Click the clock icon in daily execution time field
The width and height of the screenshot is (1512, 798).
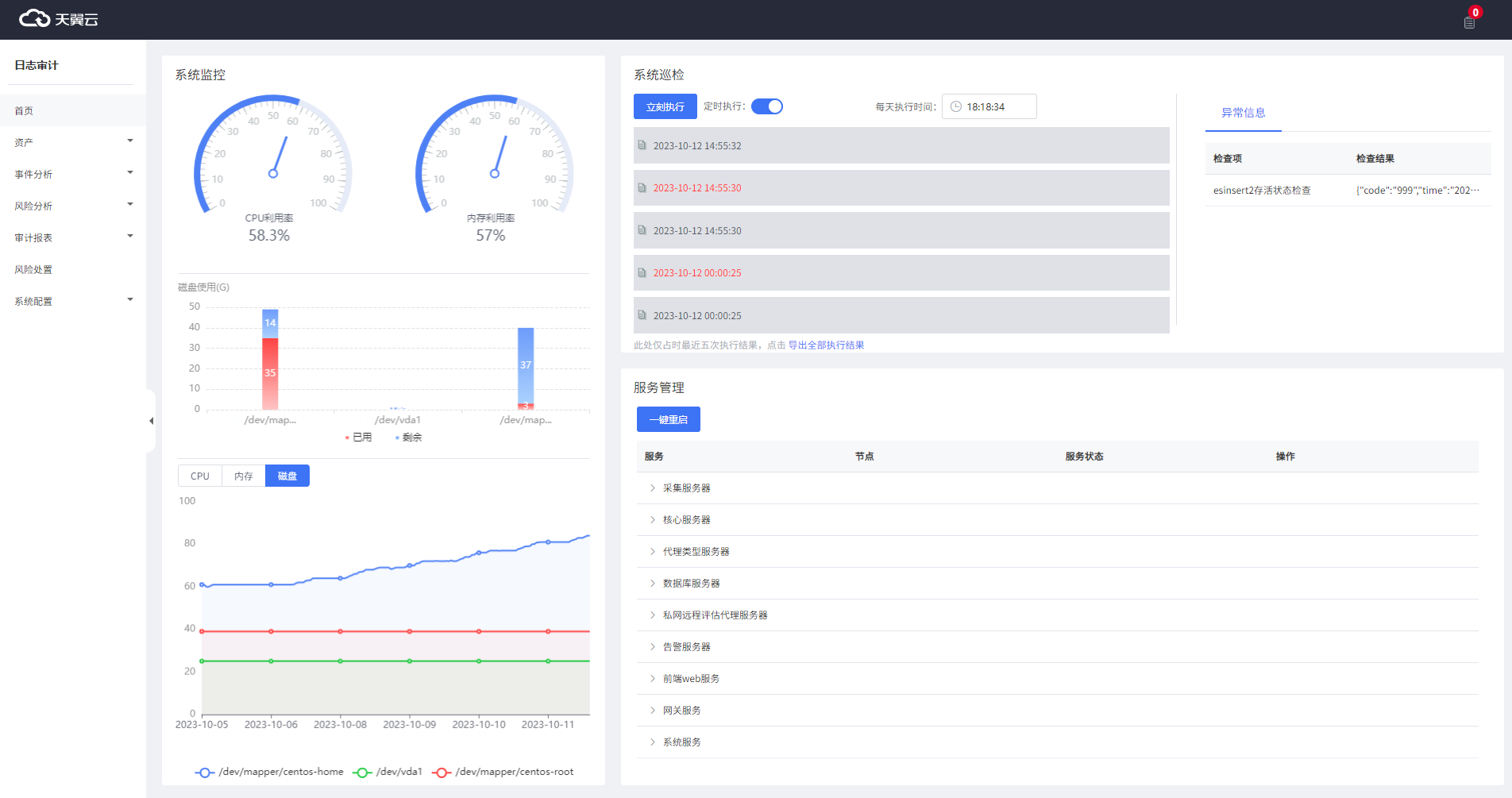click(x=956, y=106)
